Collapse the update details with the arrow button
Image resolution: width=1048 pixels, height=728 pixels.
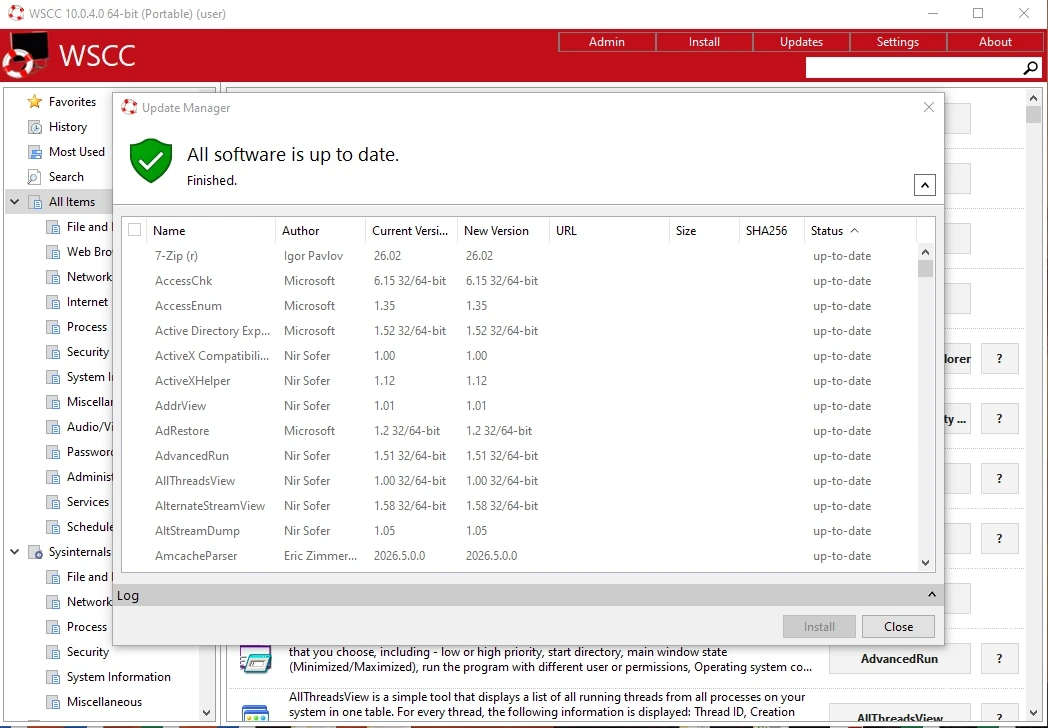click(x=924, y=185)
